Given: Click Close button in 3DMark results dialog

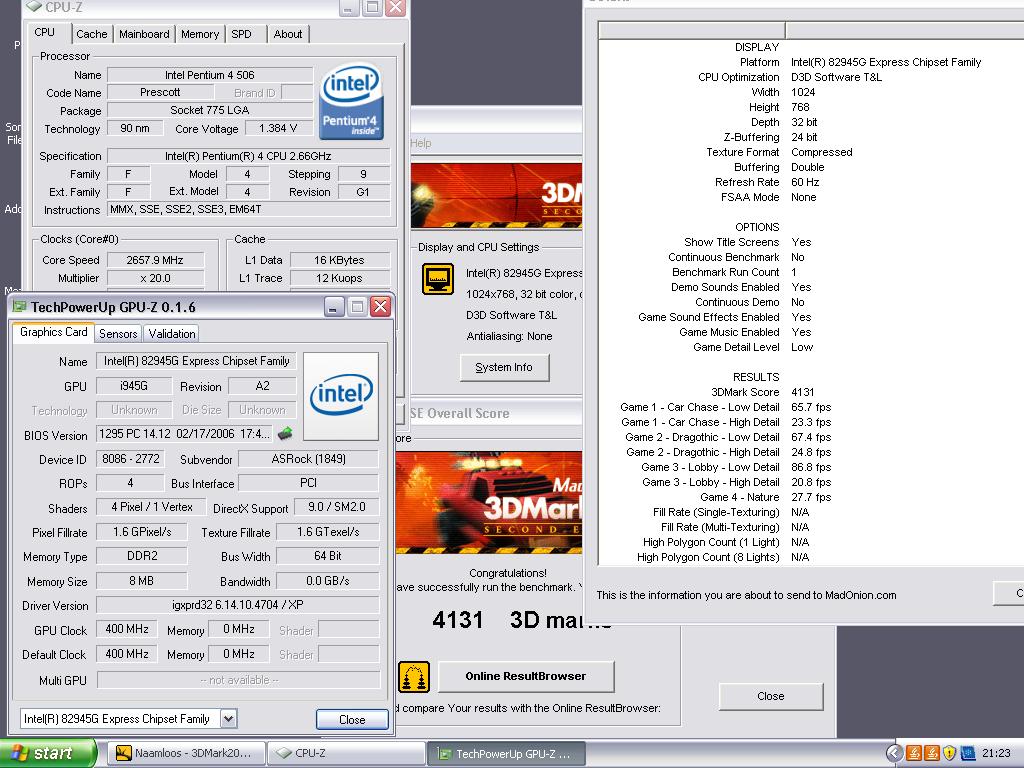Looking at the screenshot, I should pos(771,697).
